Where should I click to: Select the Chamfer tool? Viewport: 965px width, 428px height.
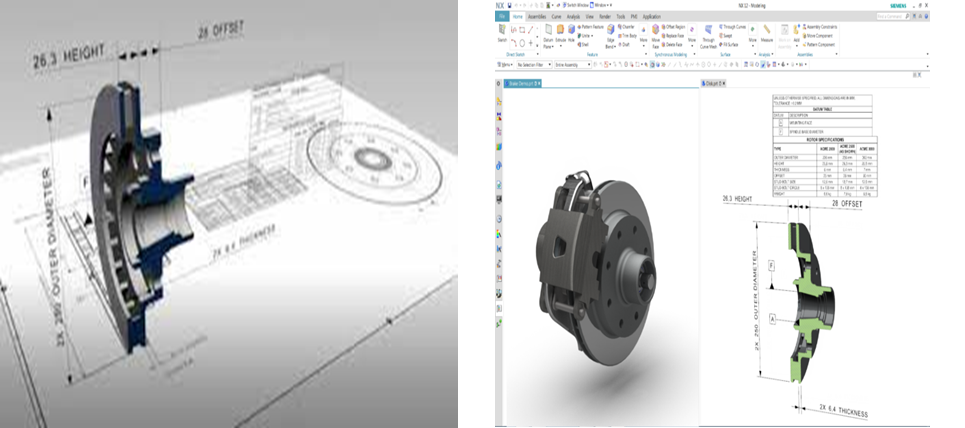[x=626, y=26]
